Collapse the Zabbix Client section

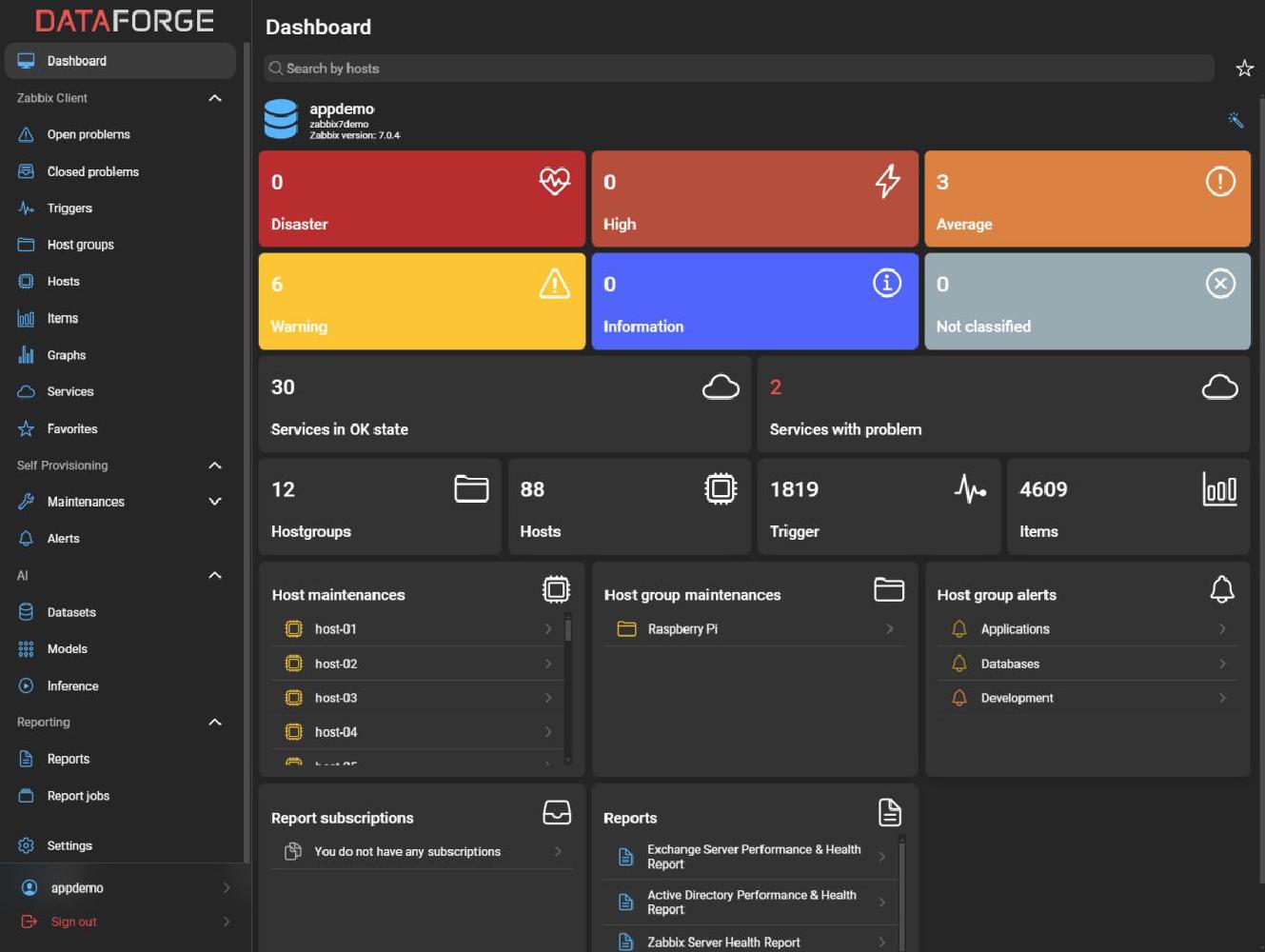click(x=215, y=98)
